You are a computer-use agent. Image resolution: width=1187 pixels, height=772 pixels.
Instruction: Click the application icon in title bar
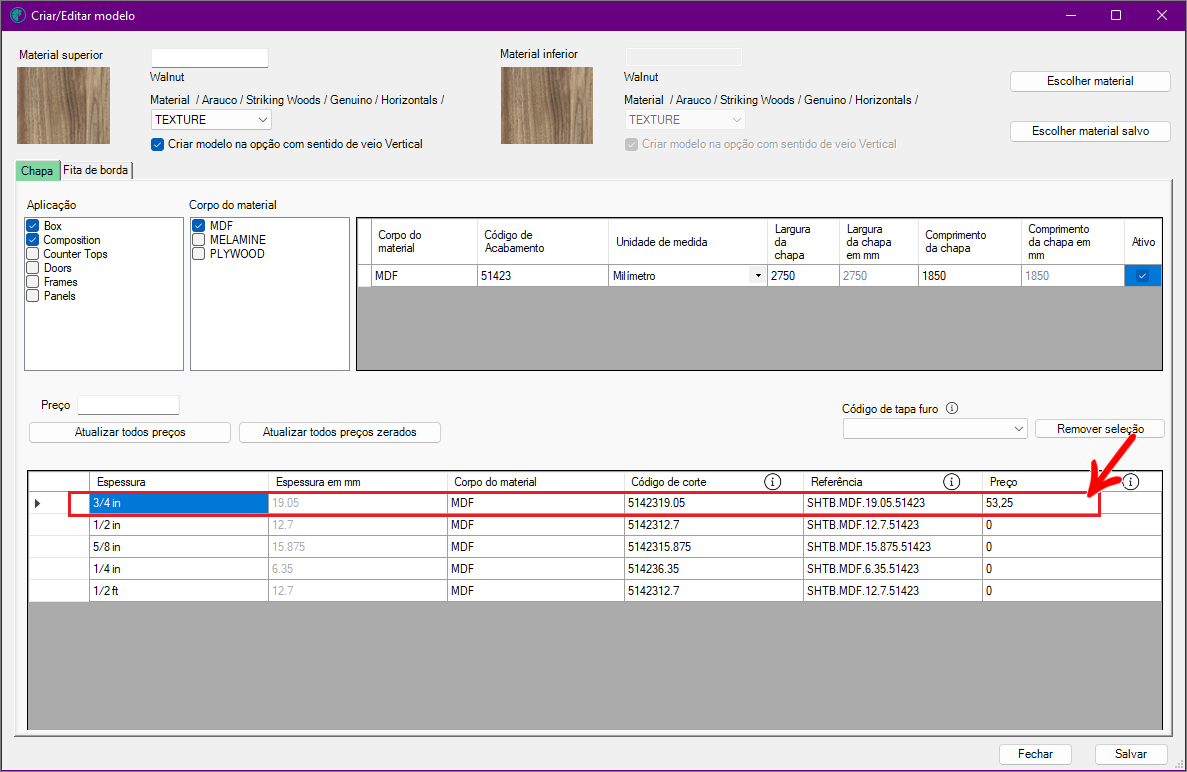(x=17, y=16)
